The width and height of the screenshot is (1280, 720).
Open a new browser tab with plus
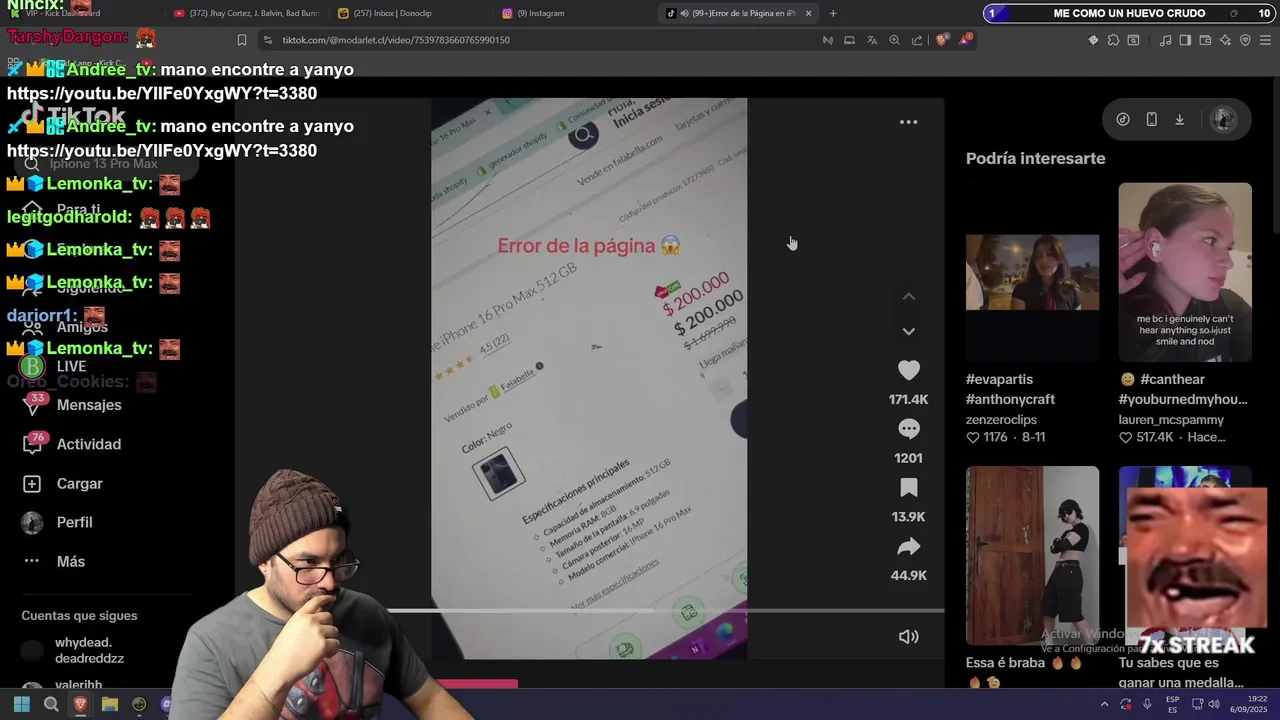(833, 13)
